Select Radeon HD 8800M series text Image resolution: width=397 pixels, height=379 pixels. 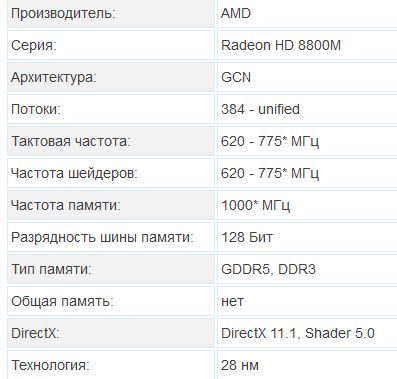click(x=281, y=45)
